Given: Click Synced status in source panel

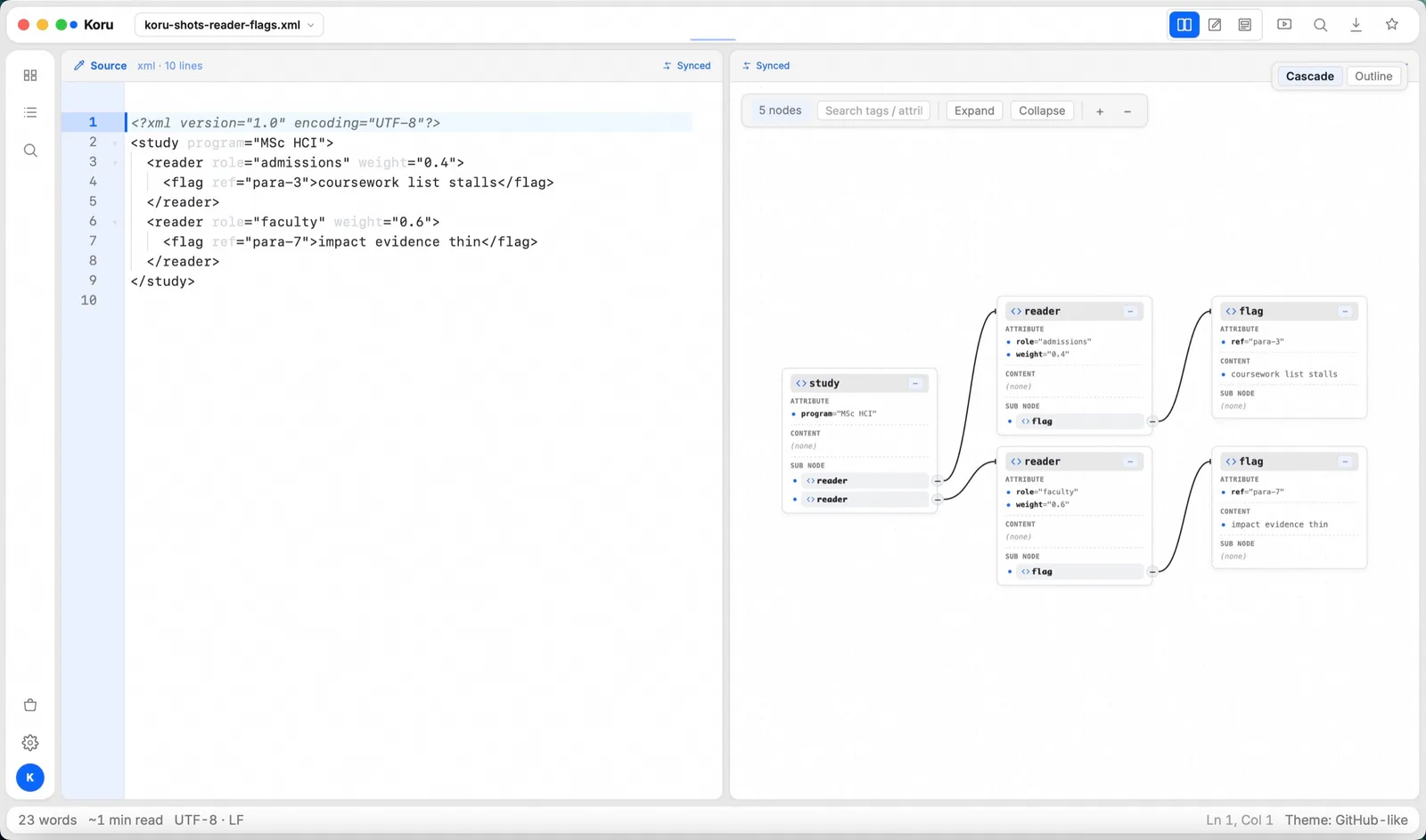Looking at the screenshot, I should point(687,66).
